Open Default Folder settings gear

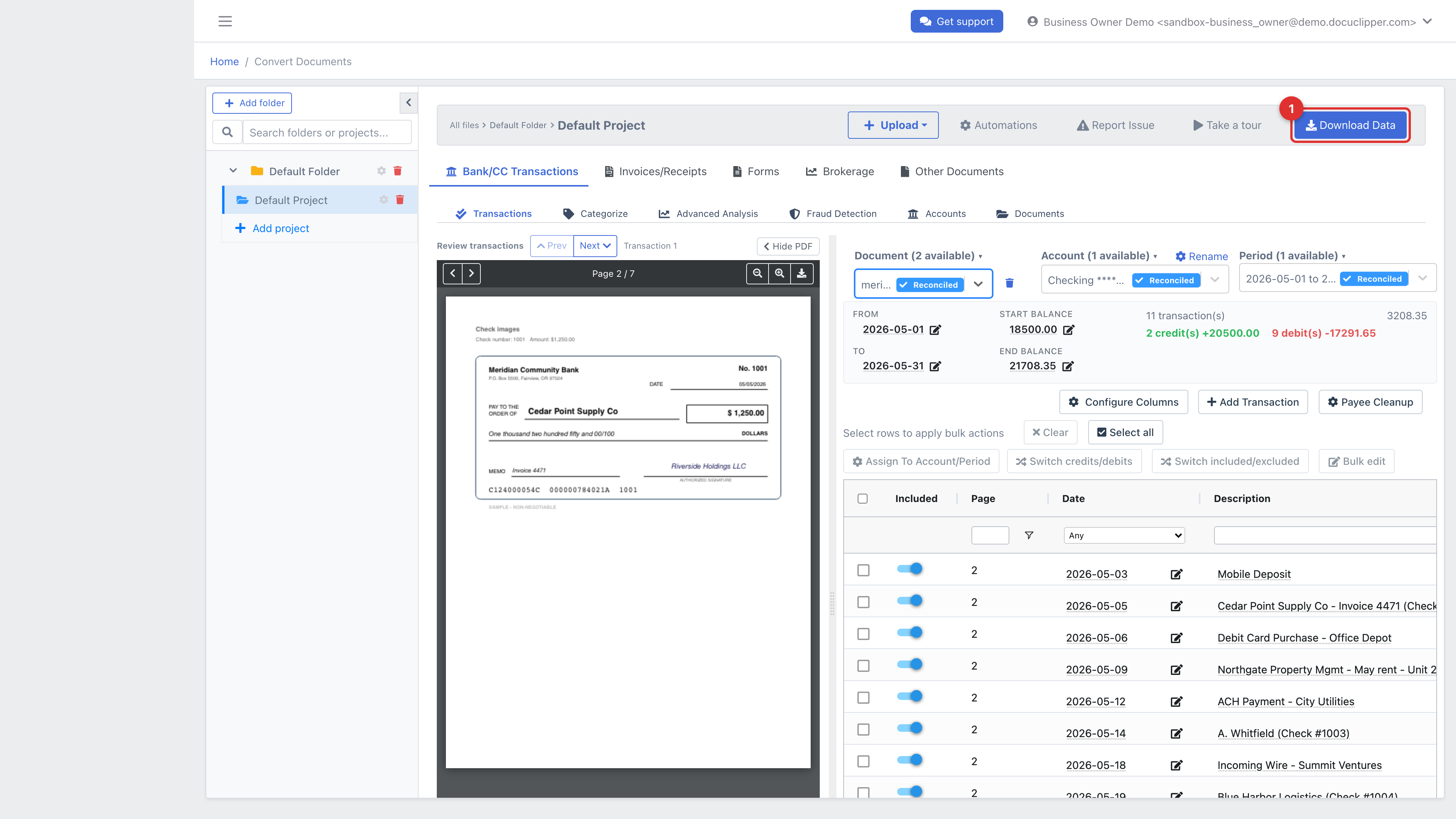tap(381, 171)
